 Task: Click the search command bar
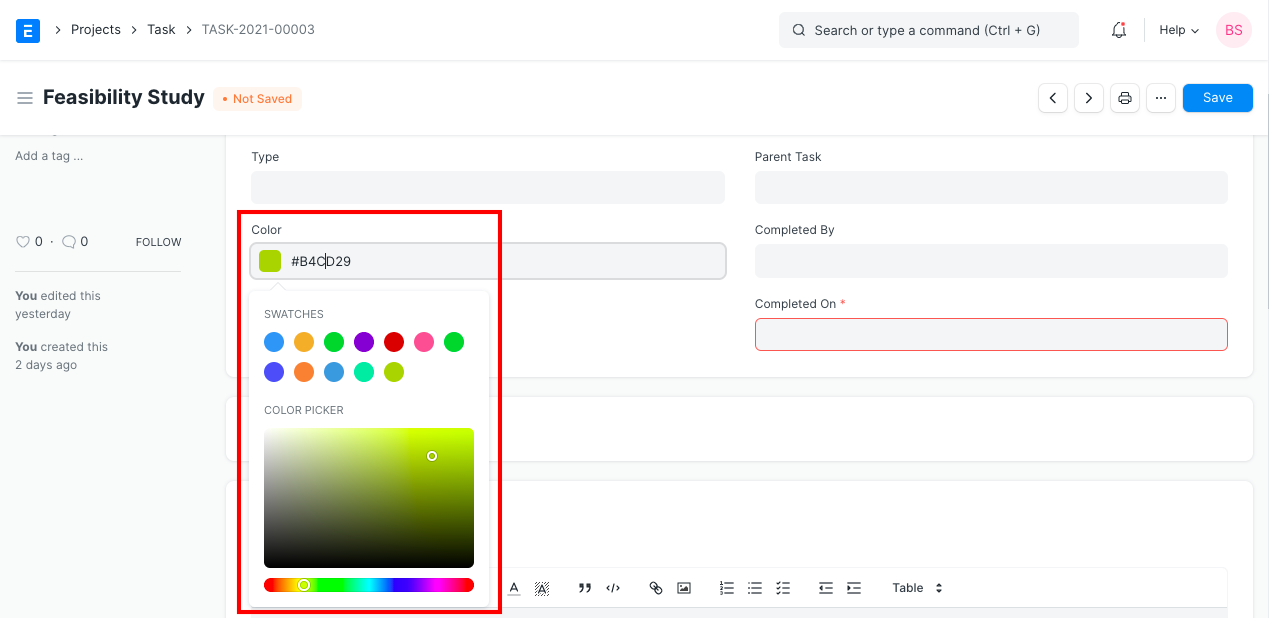pos(928,30)
